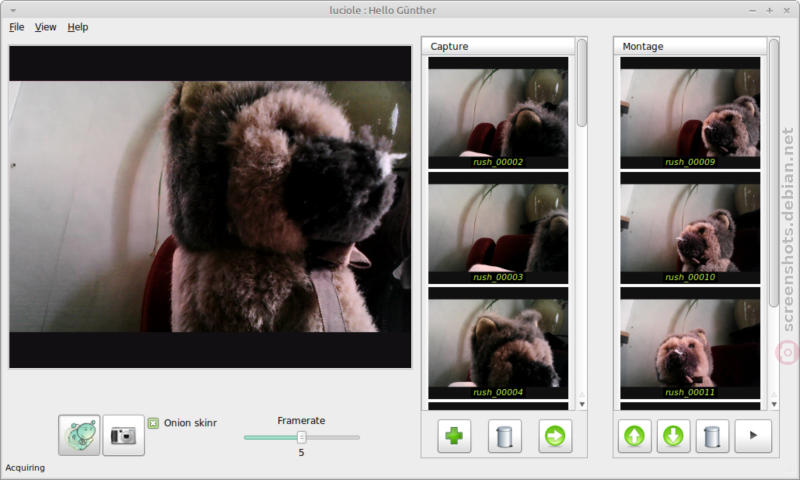
Task: Click the Framerate value 5
Action: pos(301,452)
